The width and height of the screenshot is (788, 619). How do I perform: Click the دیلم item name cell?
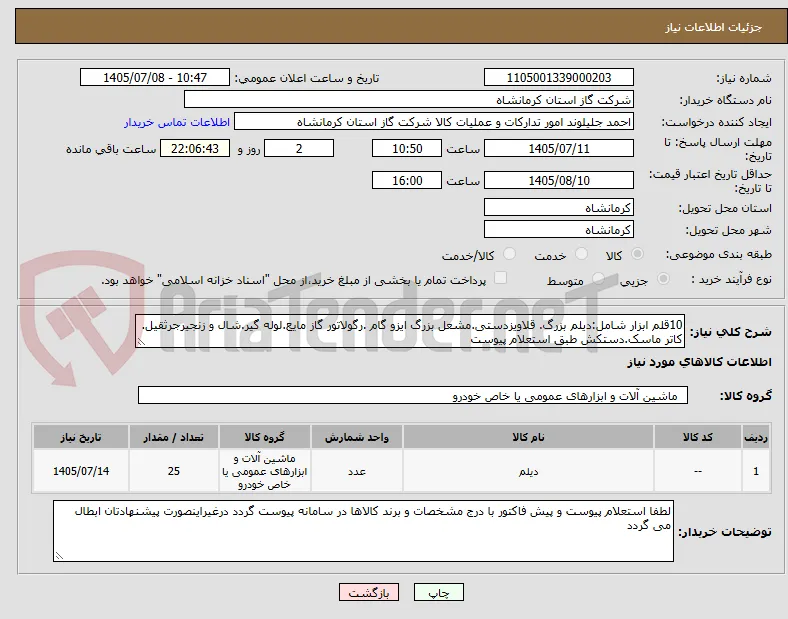528,471
